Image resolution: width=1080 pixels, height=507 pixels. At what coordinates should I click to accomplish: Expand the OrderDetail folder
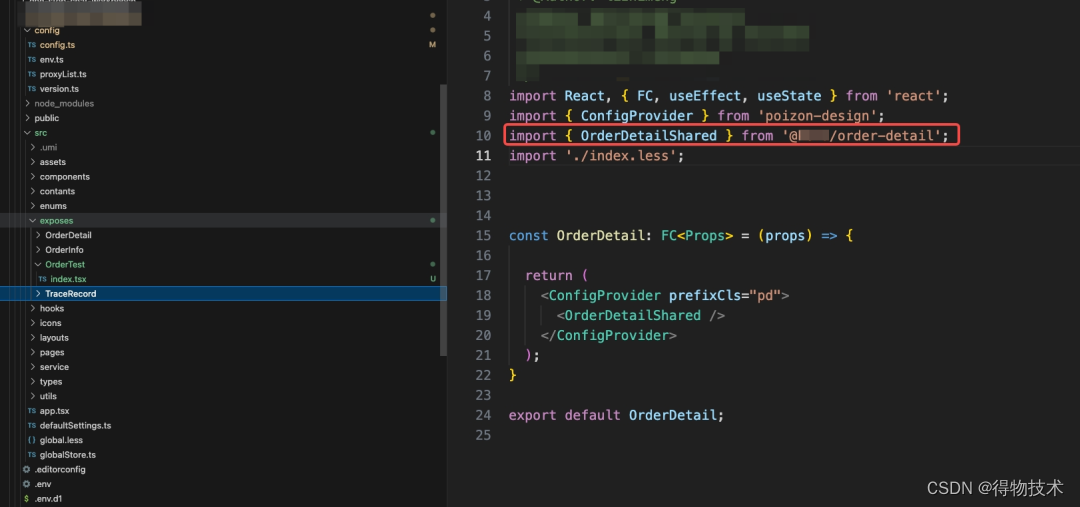pos(39,235)
